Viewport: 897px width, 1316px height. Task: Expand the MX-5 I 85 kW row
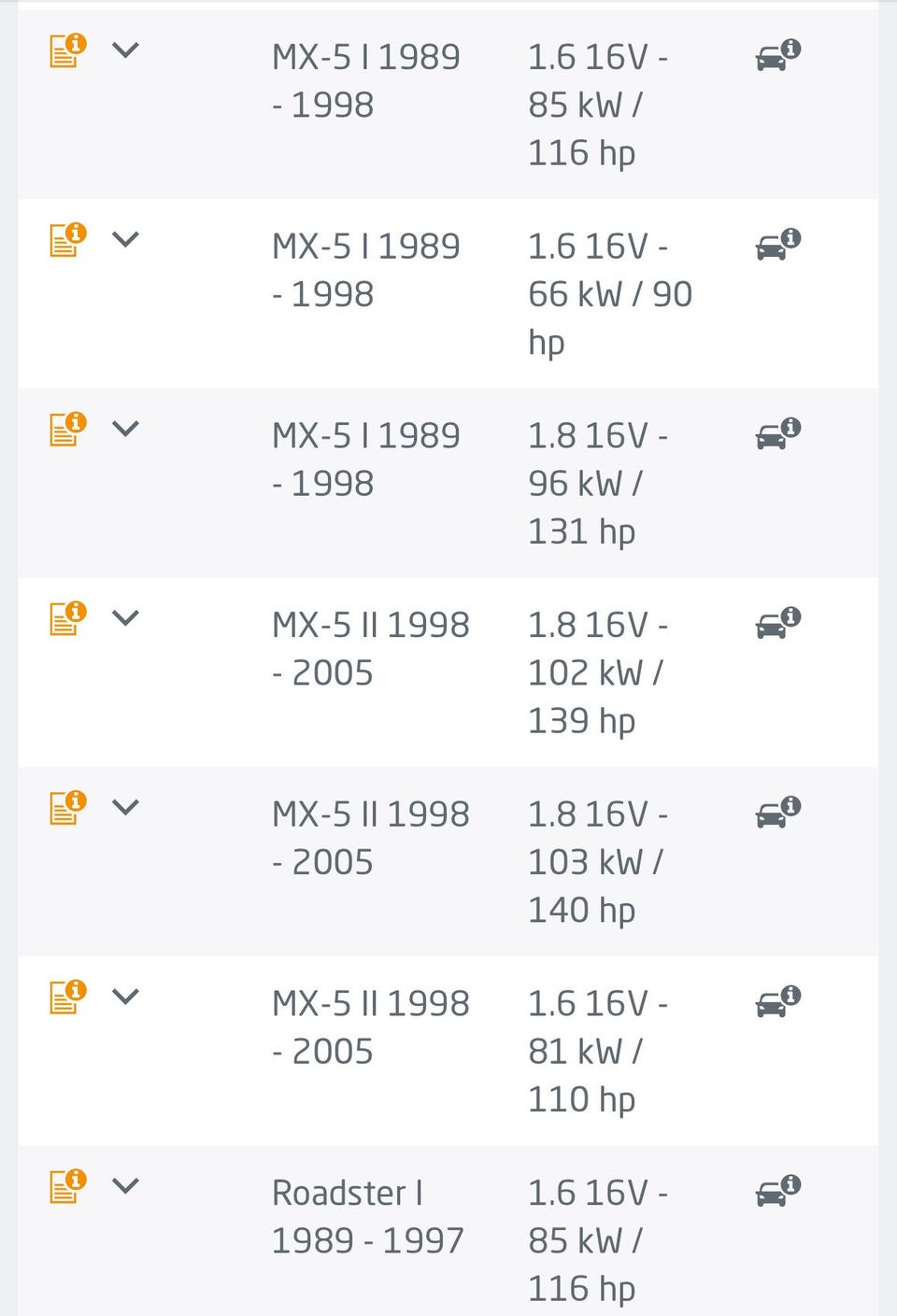pyautogui.click(x=125, y=50)
